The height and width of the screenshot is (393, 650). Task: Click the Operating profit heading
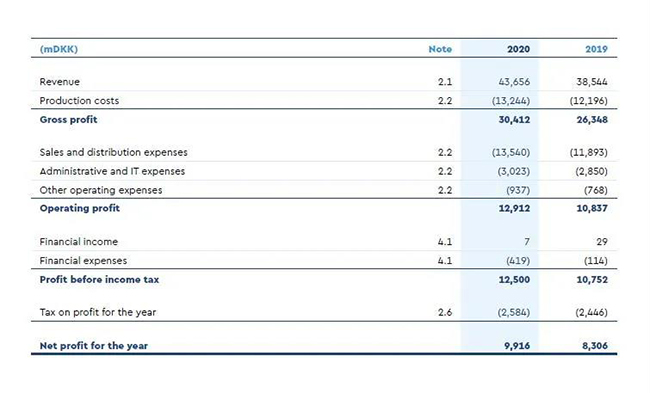coord(80,208)
